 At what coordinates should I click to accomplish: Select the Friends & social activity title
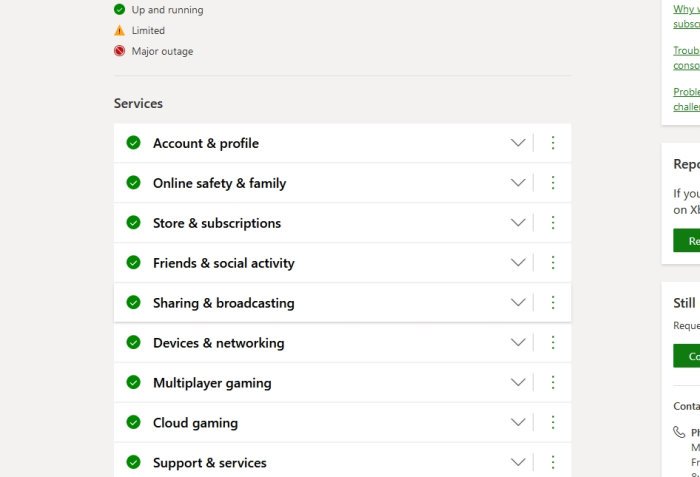click(x=223, y=263)
